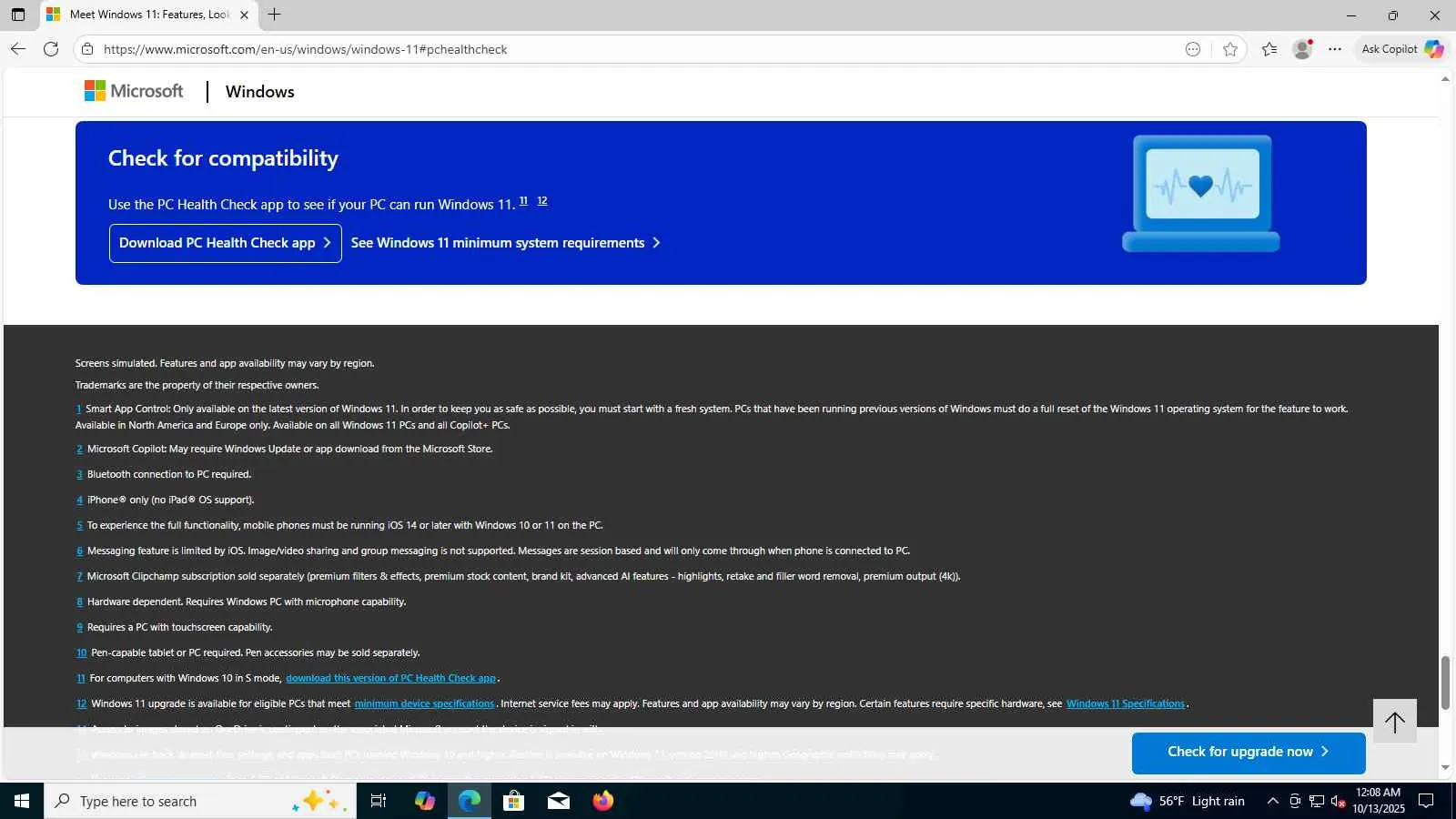Click footnote number 4 for iPhone only
The height and width of the screenshot is (819, 1456).
coord(79,500)
